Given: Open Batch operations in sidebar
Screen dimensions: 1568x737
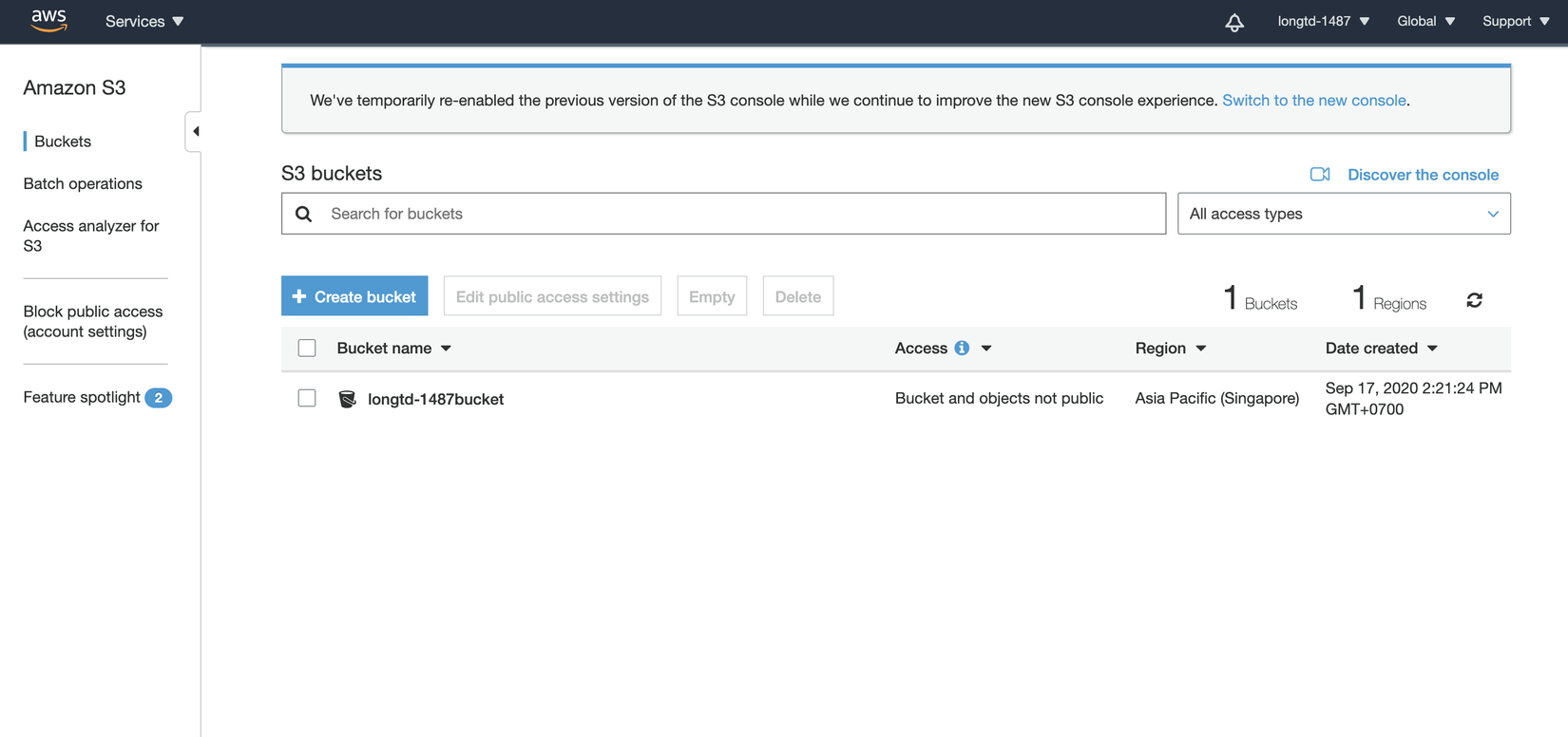Looking at the screenshot, I should pos(83,183).
